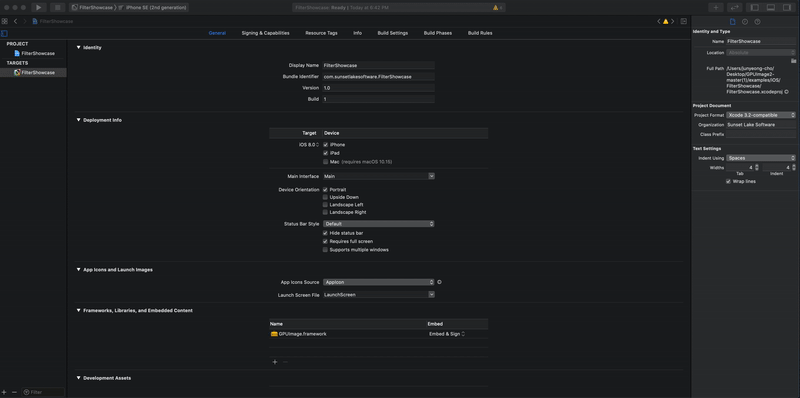Toggle the project and targets list sidebar
Screen dimensions: 800x398
point(4,33)
